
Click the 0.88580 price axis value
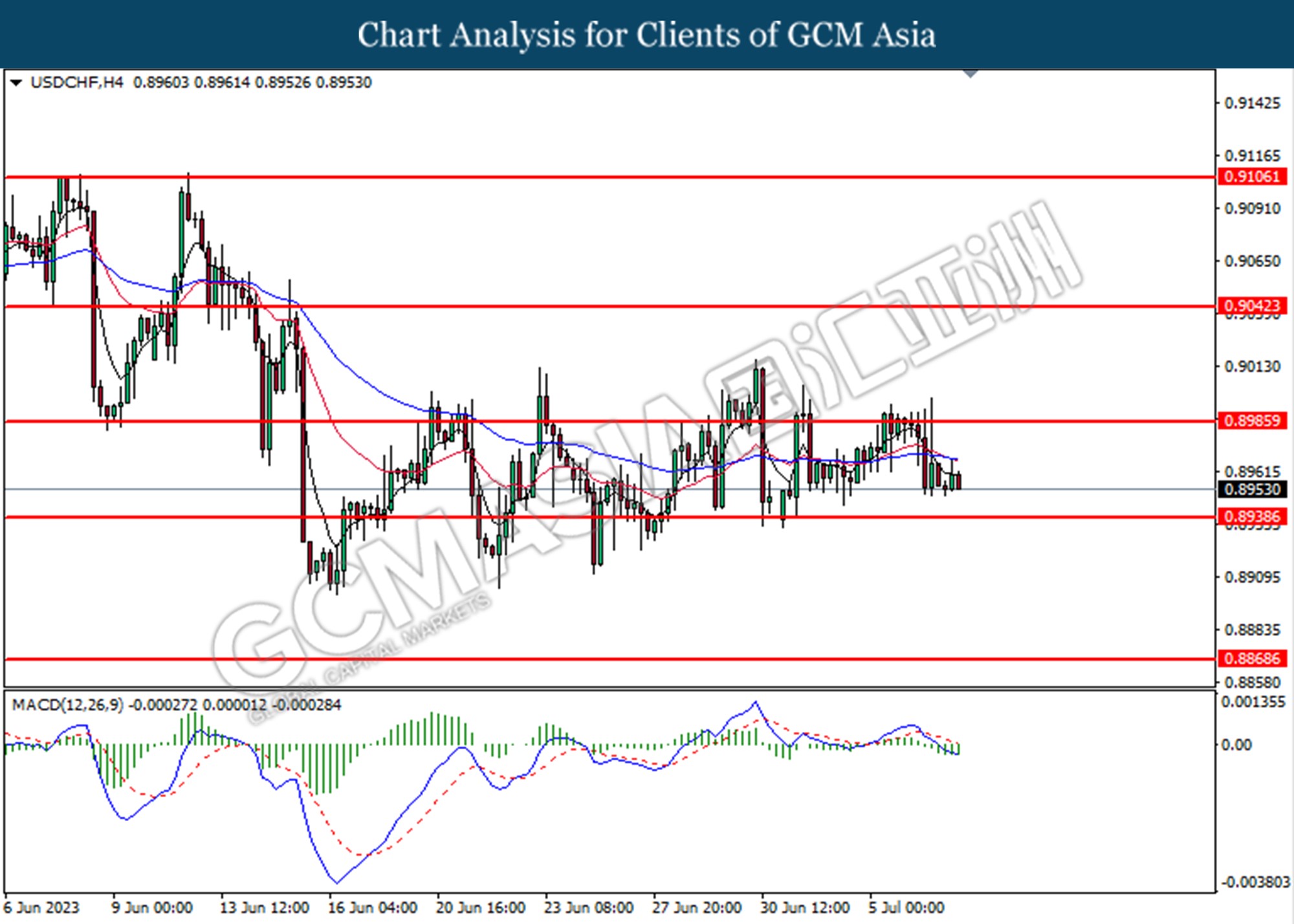pyautogui.click(x=1253, y=683)
